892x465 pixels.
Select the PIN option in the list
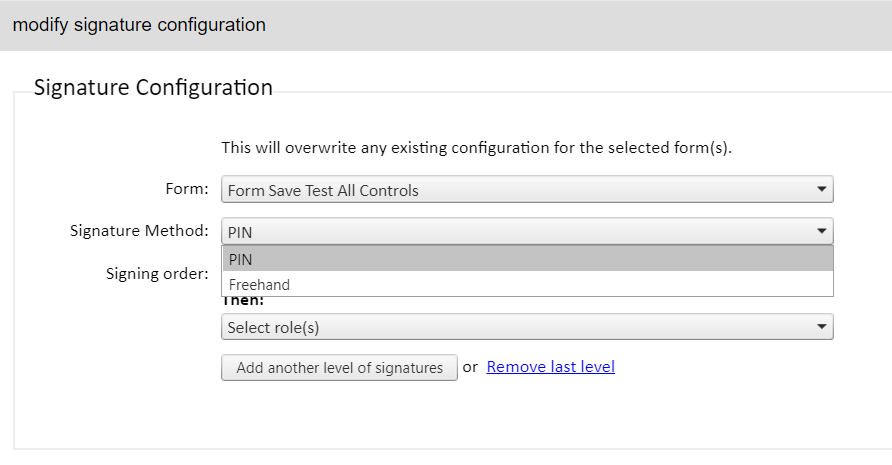tap(526, 259)
